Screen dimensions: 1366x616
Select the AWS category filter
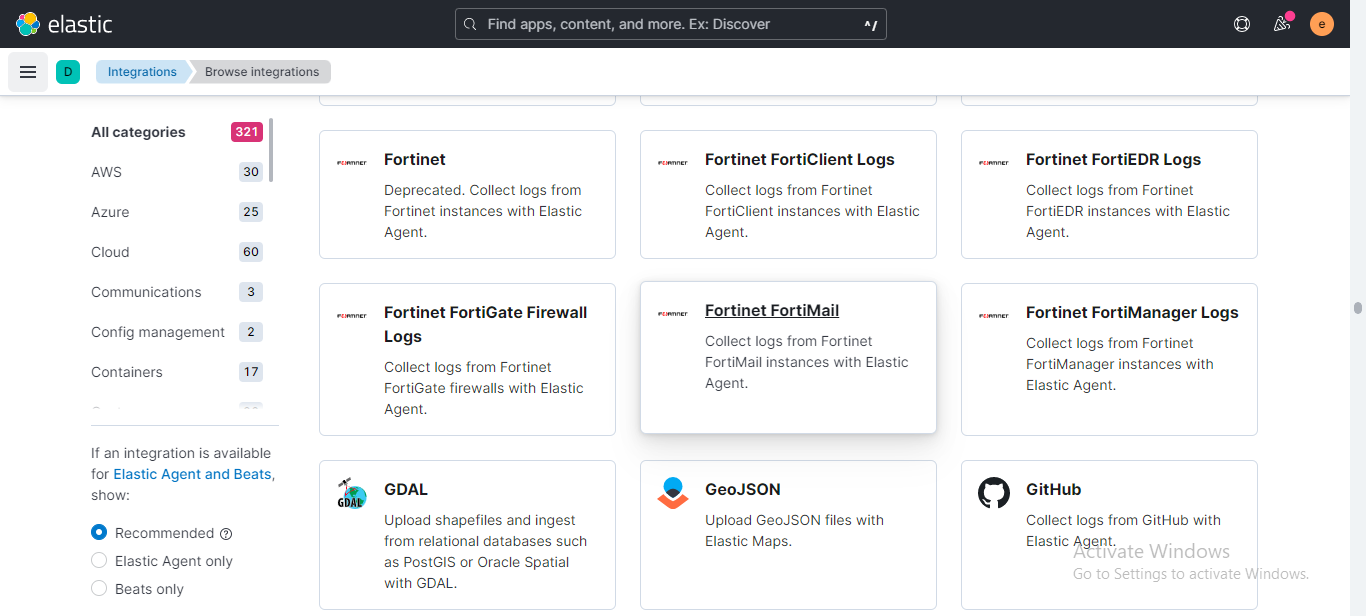point(106,172)
